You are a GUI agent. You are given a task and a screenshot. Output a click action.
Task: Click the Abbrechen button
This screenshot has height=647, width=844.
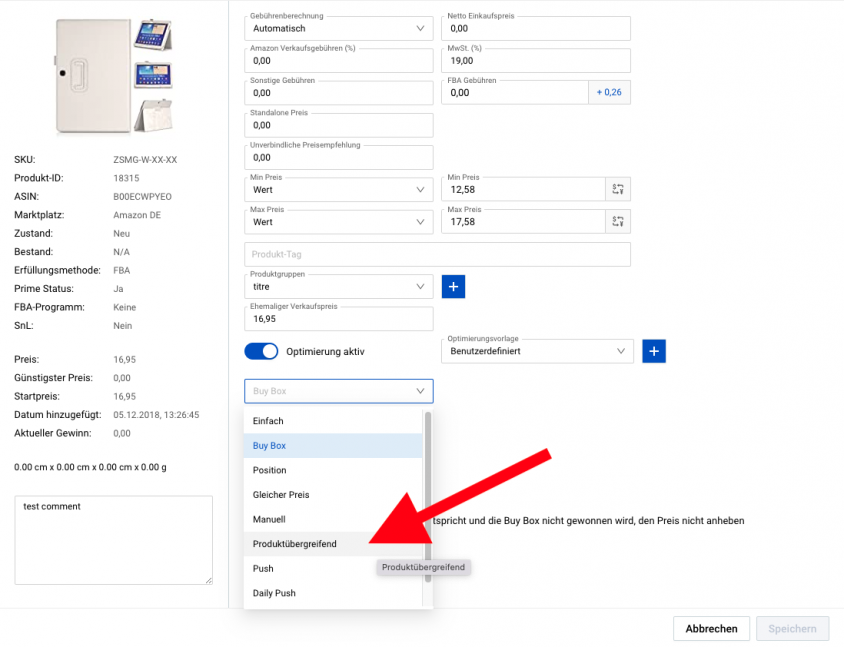pos(711,629)
